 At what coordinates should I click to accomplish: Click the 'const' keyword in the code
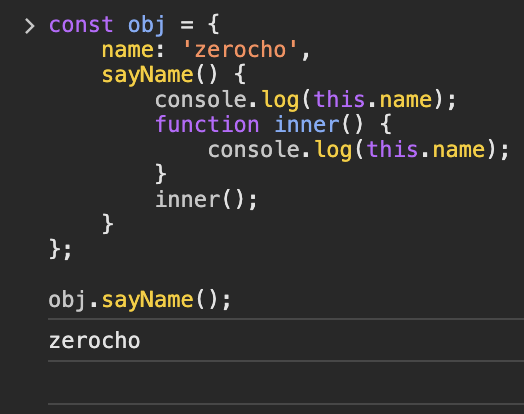(x=81, y=25)
